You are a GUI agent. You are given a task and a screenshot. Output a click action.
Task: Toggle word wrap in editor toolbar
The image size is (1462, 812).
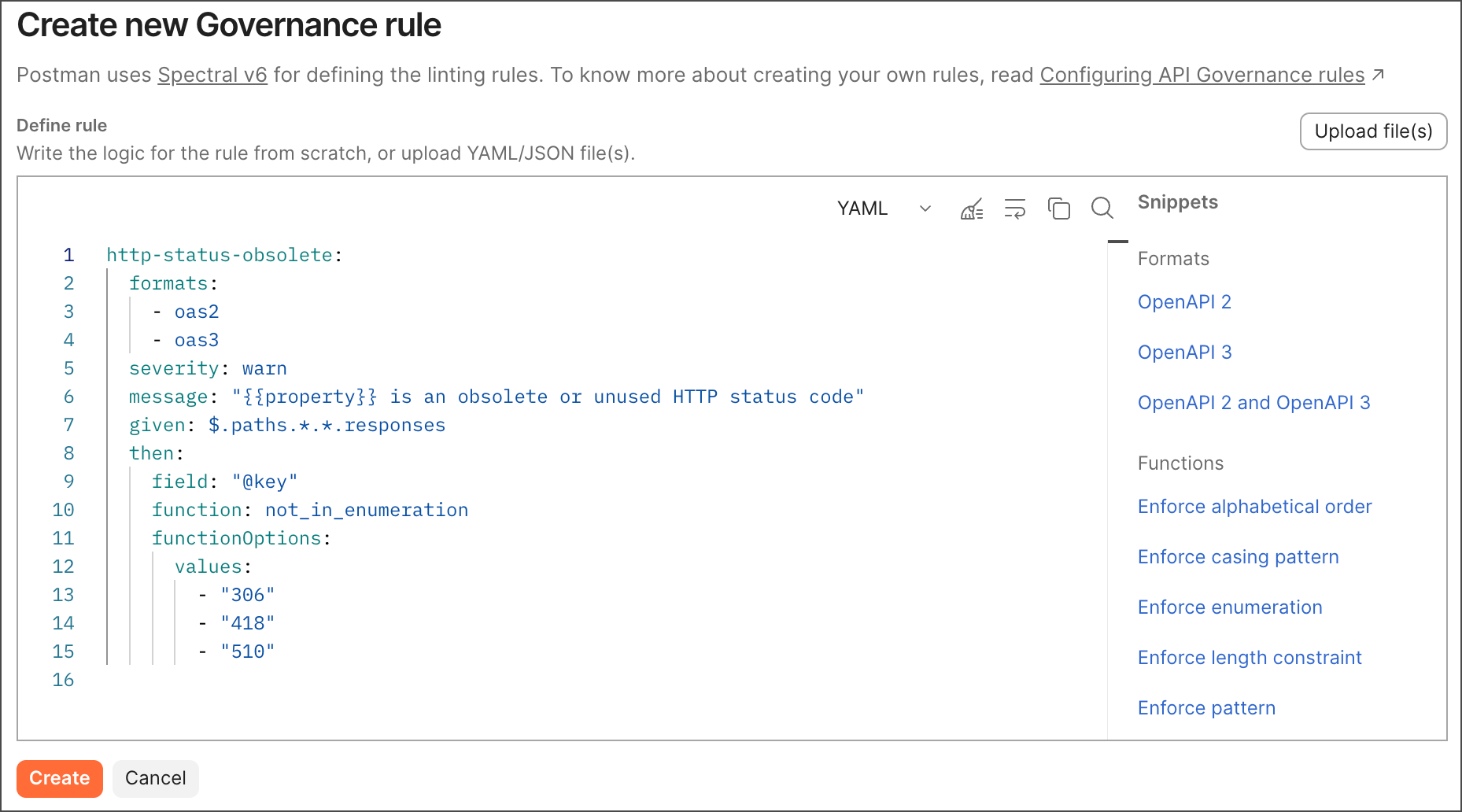pos(1015,209)
